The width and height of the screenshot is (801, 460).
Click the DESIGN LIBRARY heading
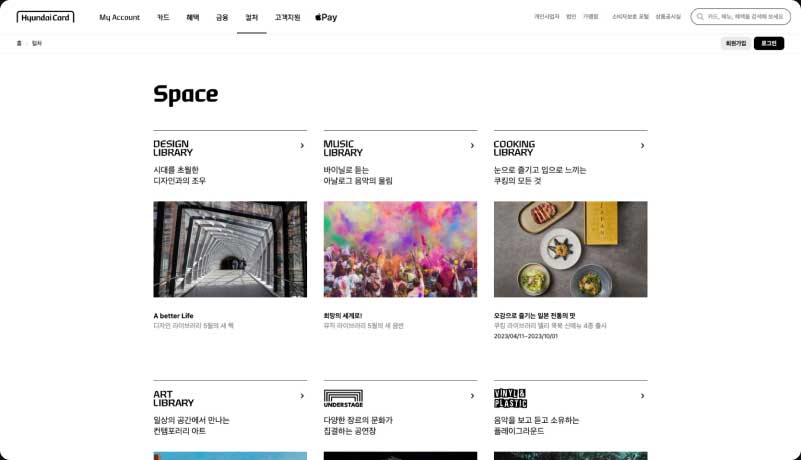173,148
